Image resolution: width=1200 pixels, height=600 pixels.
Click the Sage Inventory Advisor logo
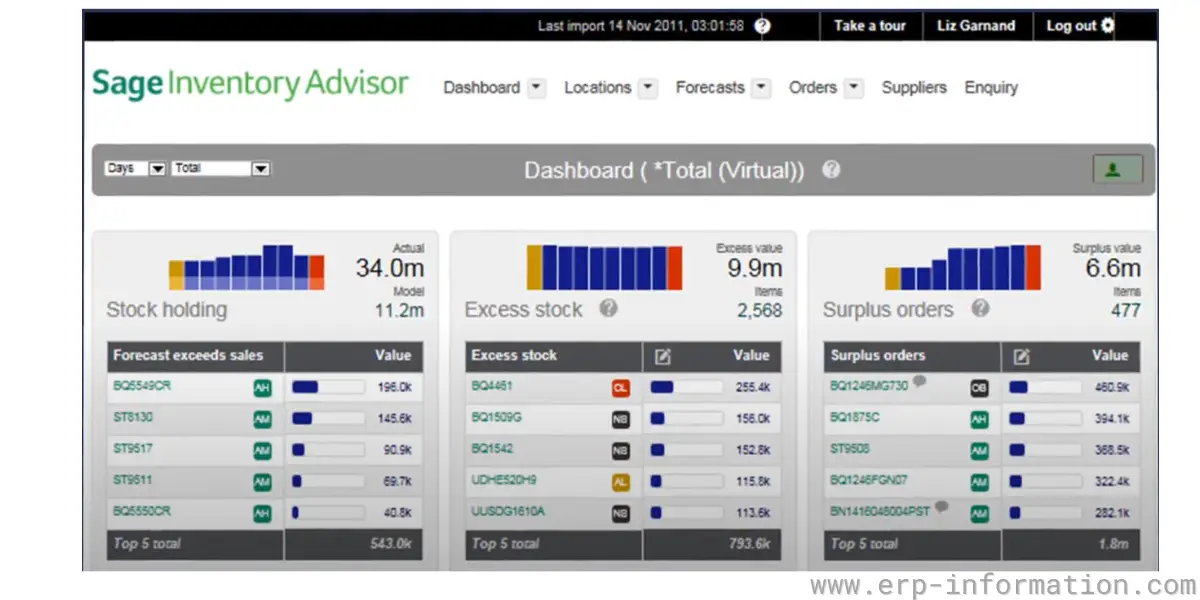tap(250, 84)
